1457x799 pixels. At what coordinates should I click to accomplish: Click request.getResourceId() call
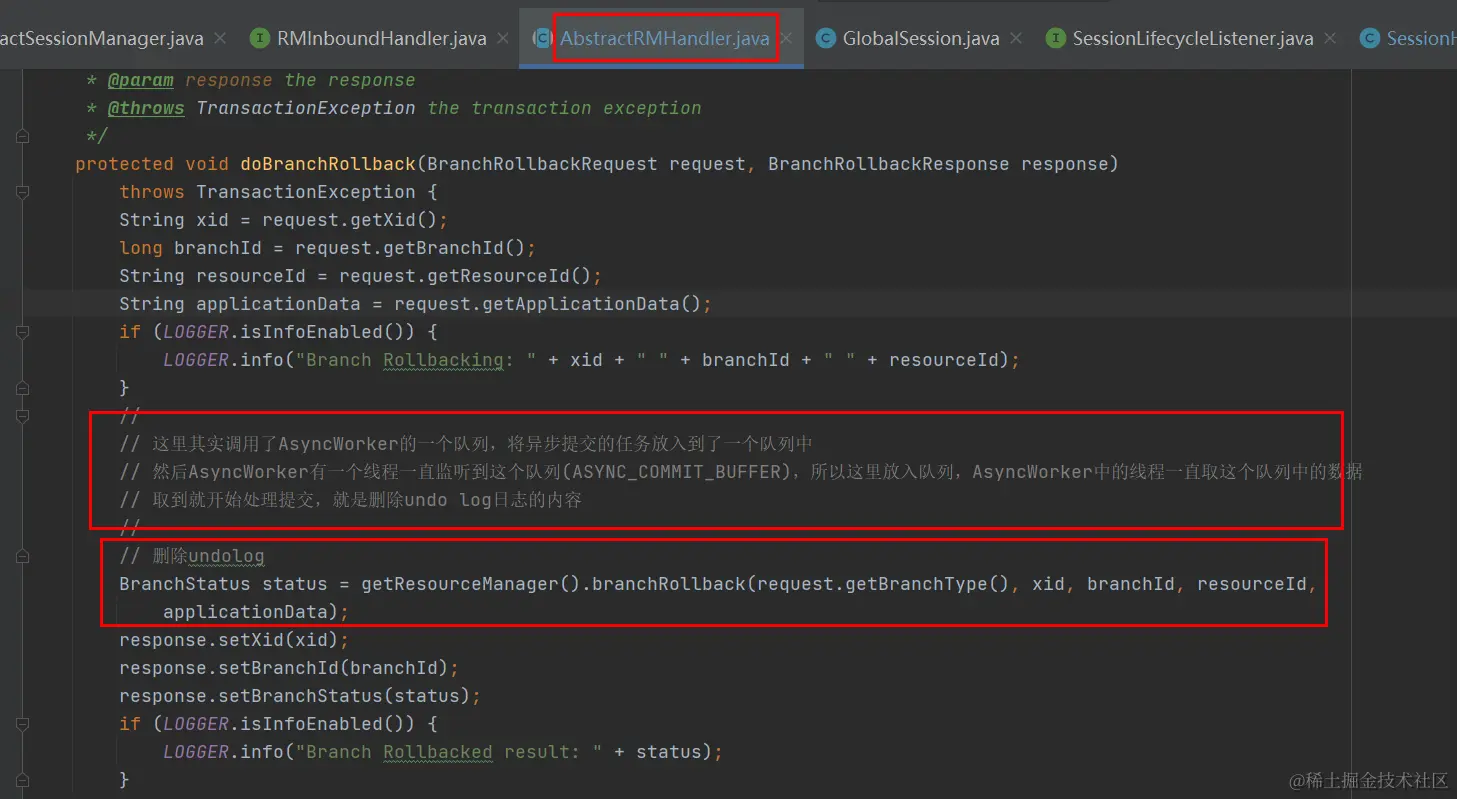(x=465, y=276)
